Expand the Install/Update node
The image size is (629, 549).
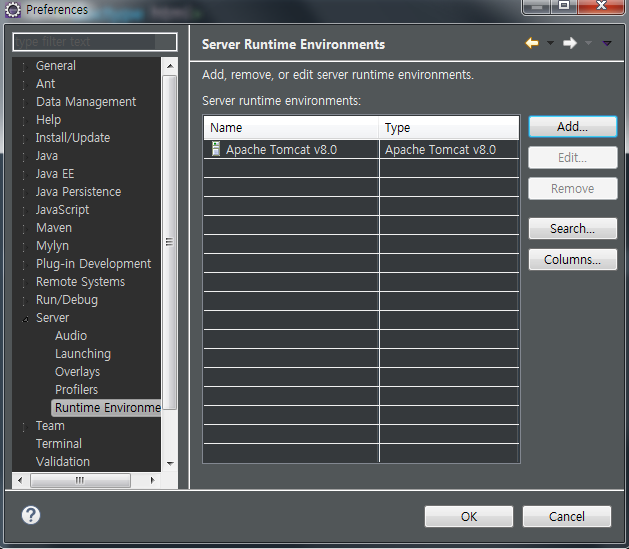point(25,139)
